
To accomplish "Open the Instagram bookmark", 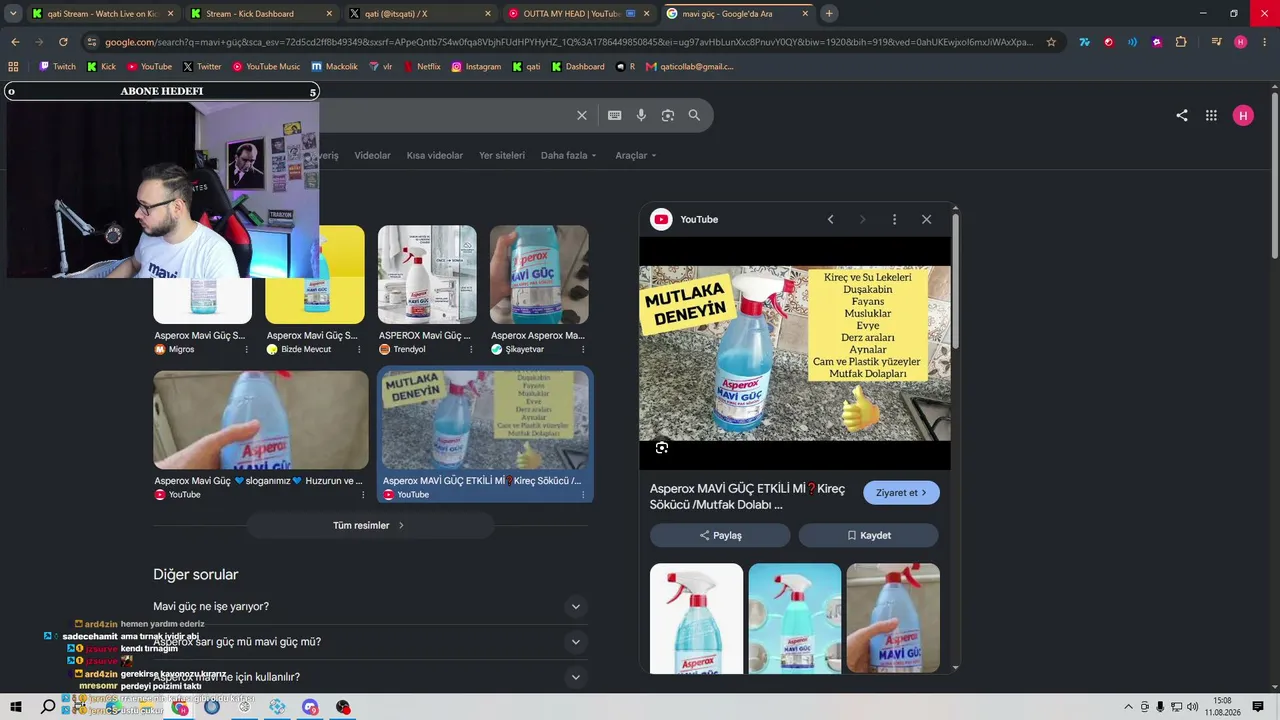I will point(476,67).
